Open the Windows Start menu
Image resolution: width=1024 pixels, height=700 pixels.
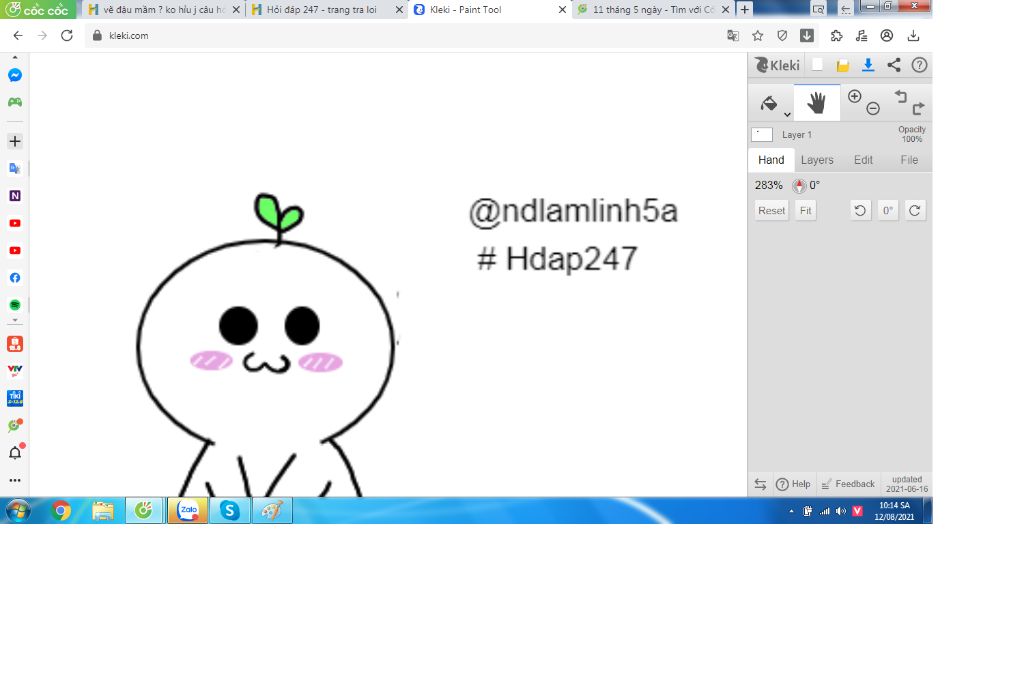coord(18,511)
